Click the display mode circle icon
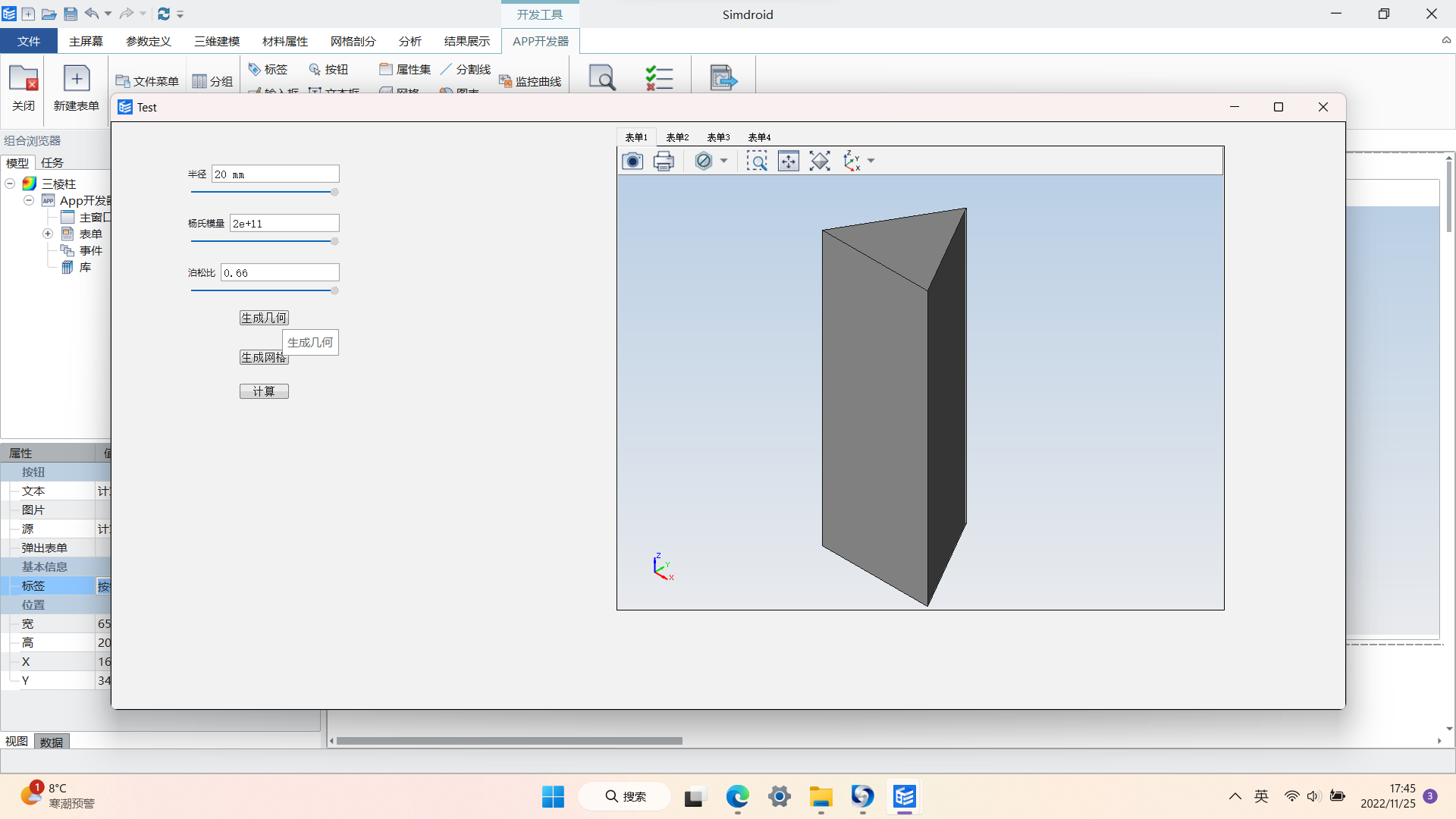The width and height of the screenshot is (1456, 819). pyautogui.click(x=704, y=161)
